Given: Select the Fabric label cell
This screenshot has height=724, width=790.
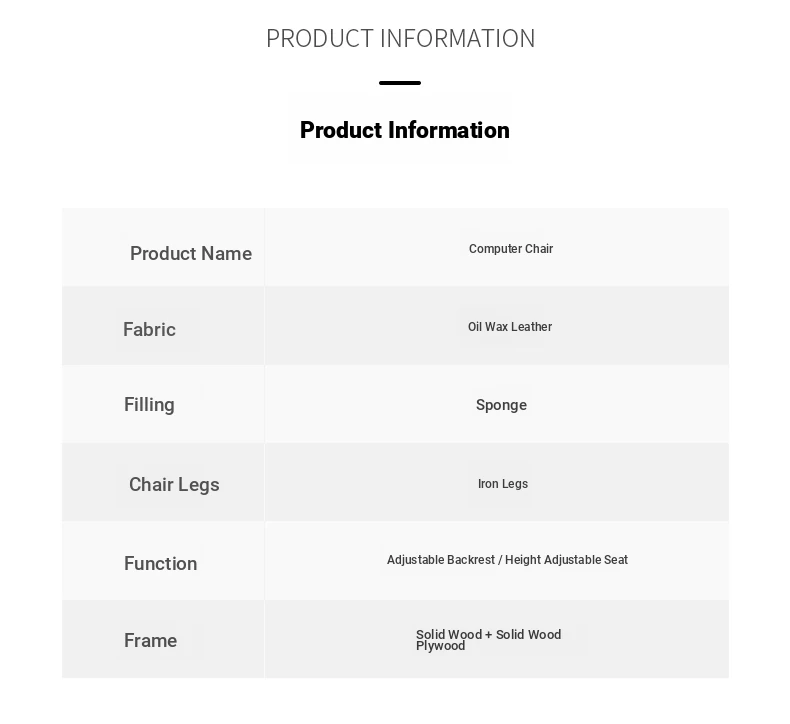Looking at the screenshot, I should coord(163,325).
